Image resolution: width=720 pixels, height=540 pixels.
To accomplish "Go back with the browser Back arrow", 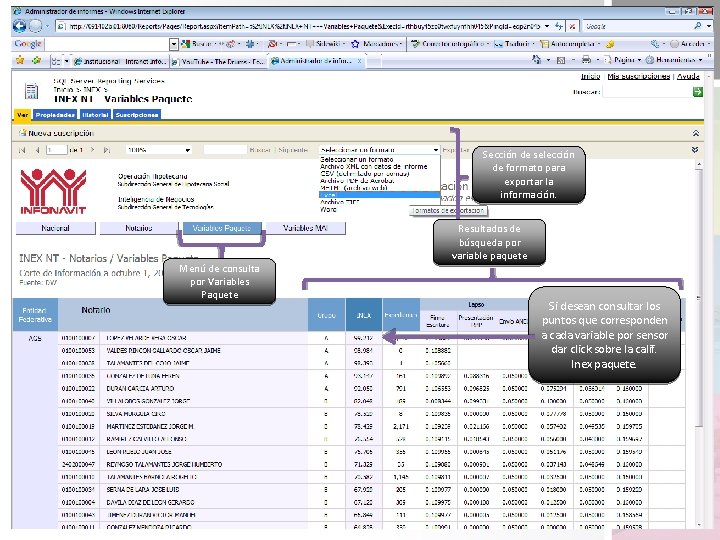I will [x=19, y=26].
